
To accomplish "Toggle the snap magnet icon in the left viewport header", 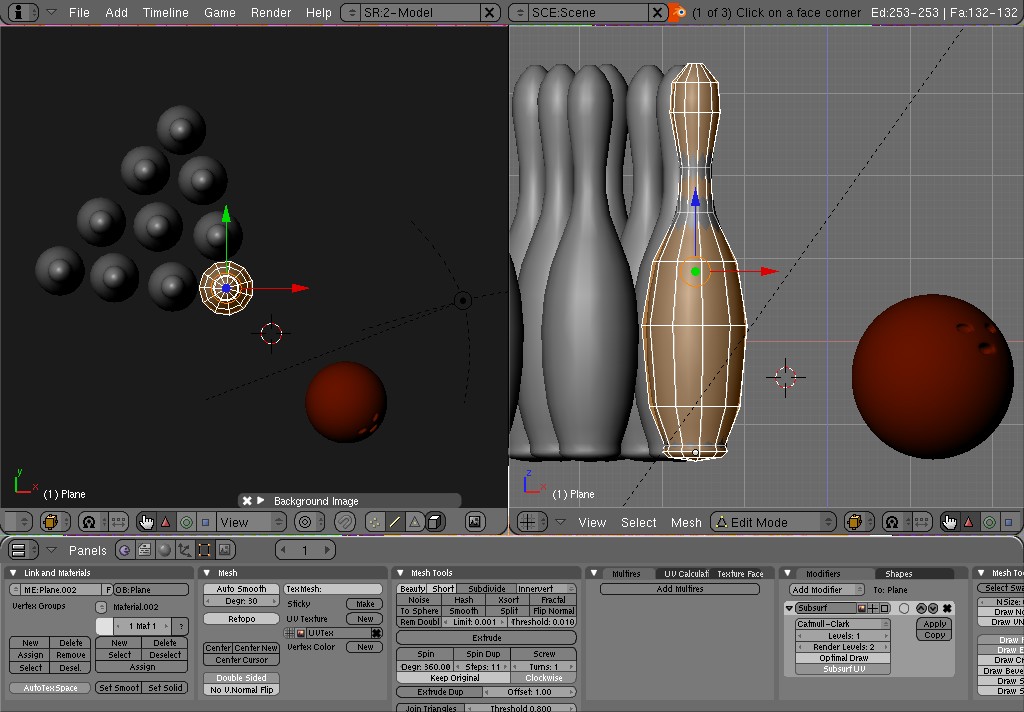I will pyautogui.click(x=345, y=522).
